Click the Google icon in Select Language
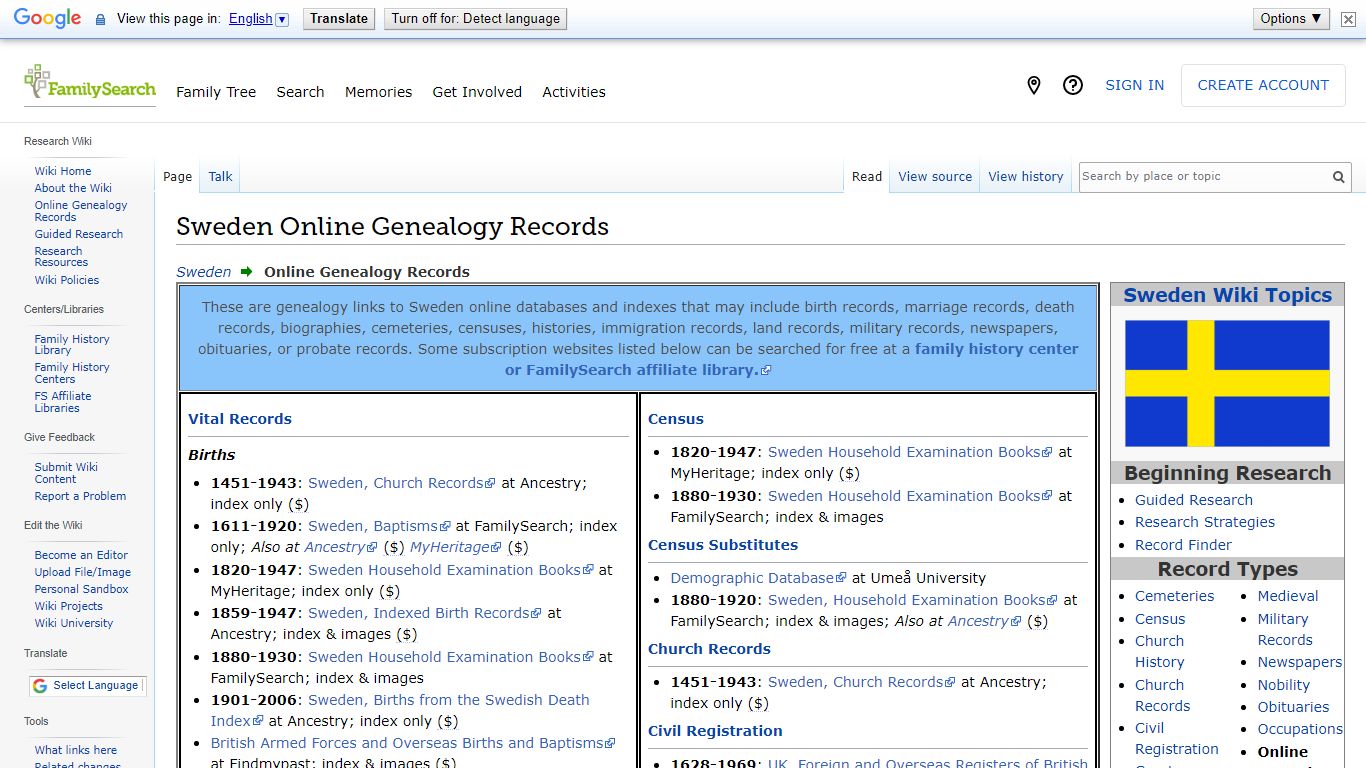Screen dimensions: 1366x768 tap(40, 686)
